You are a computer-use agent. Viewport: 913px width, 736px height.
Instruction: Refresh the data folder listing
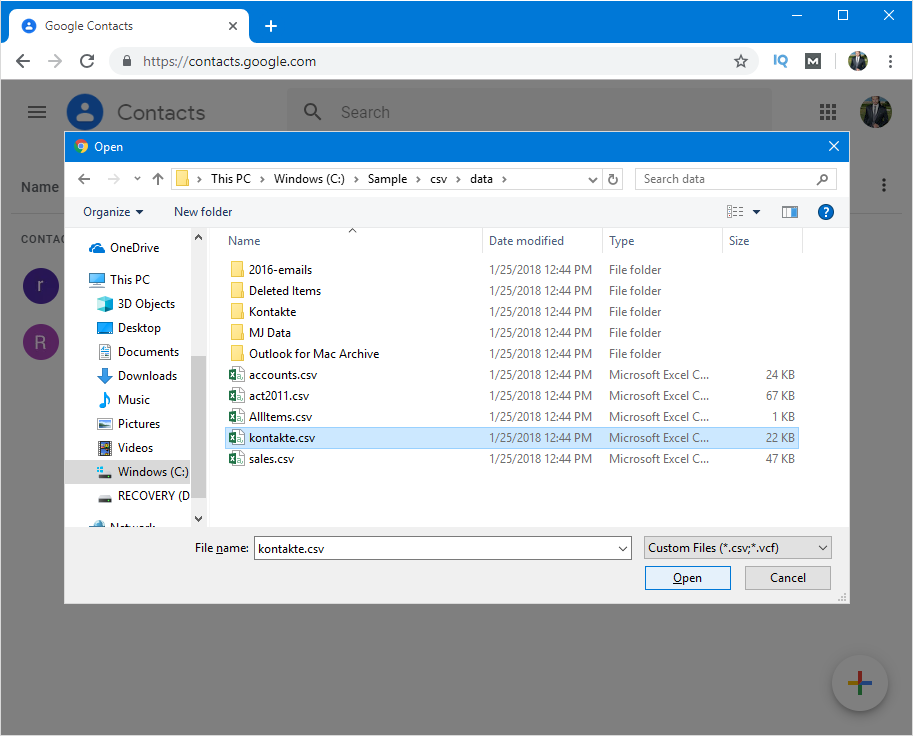point(613,179)
